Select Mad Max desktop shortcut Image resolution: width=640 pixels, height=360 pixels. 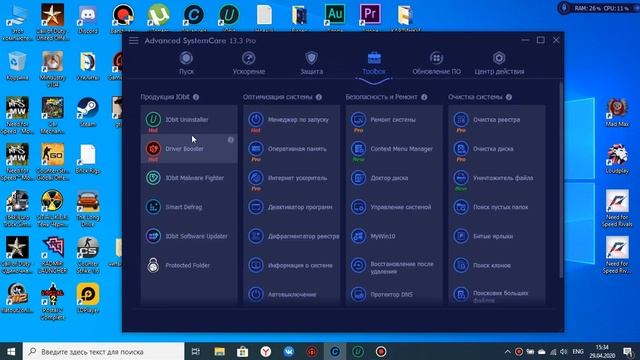(x=617, y=112)
